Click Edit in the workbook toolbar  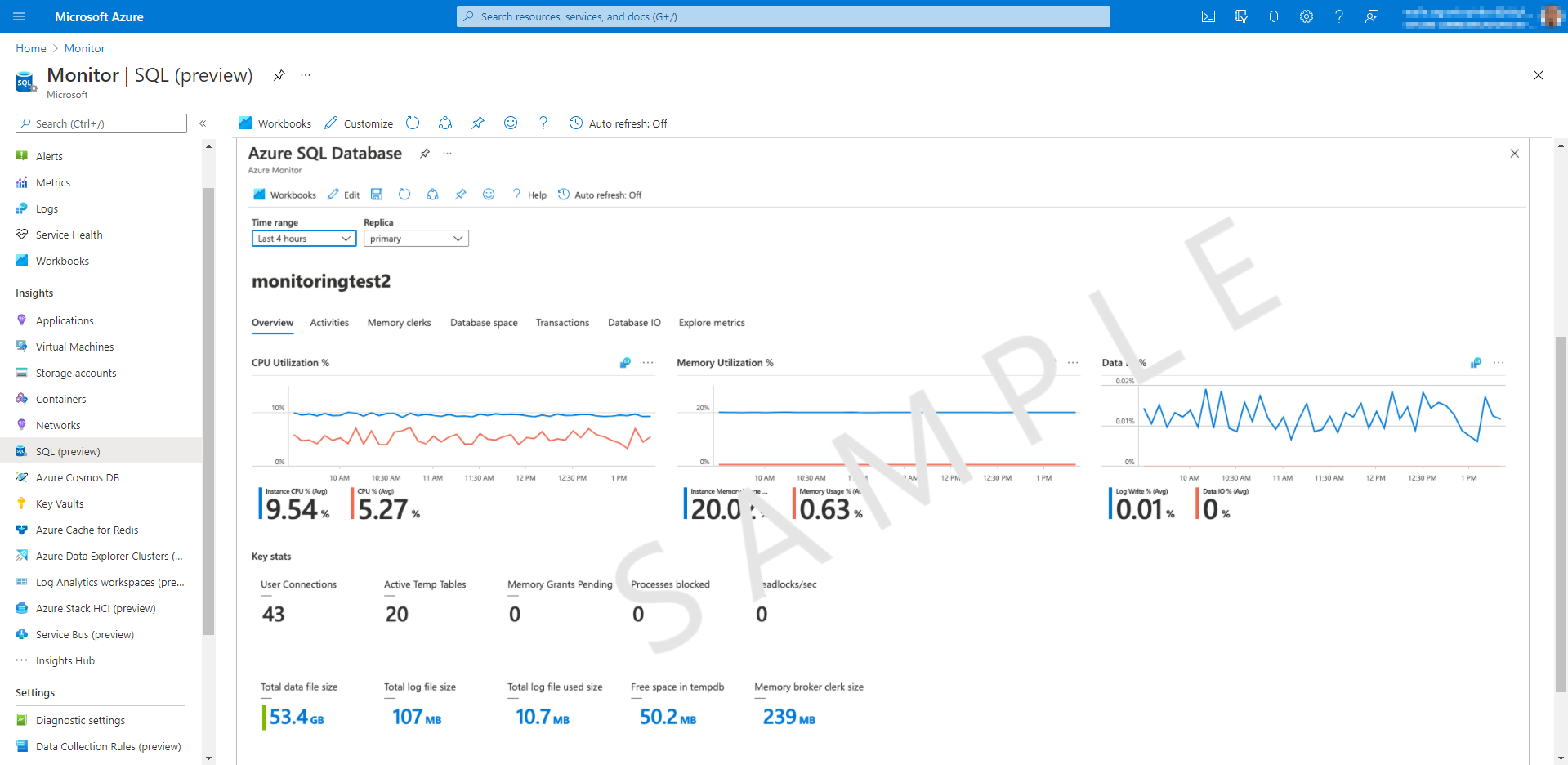[344, 195]
